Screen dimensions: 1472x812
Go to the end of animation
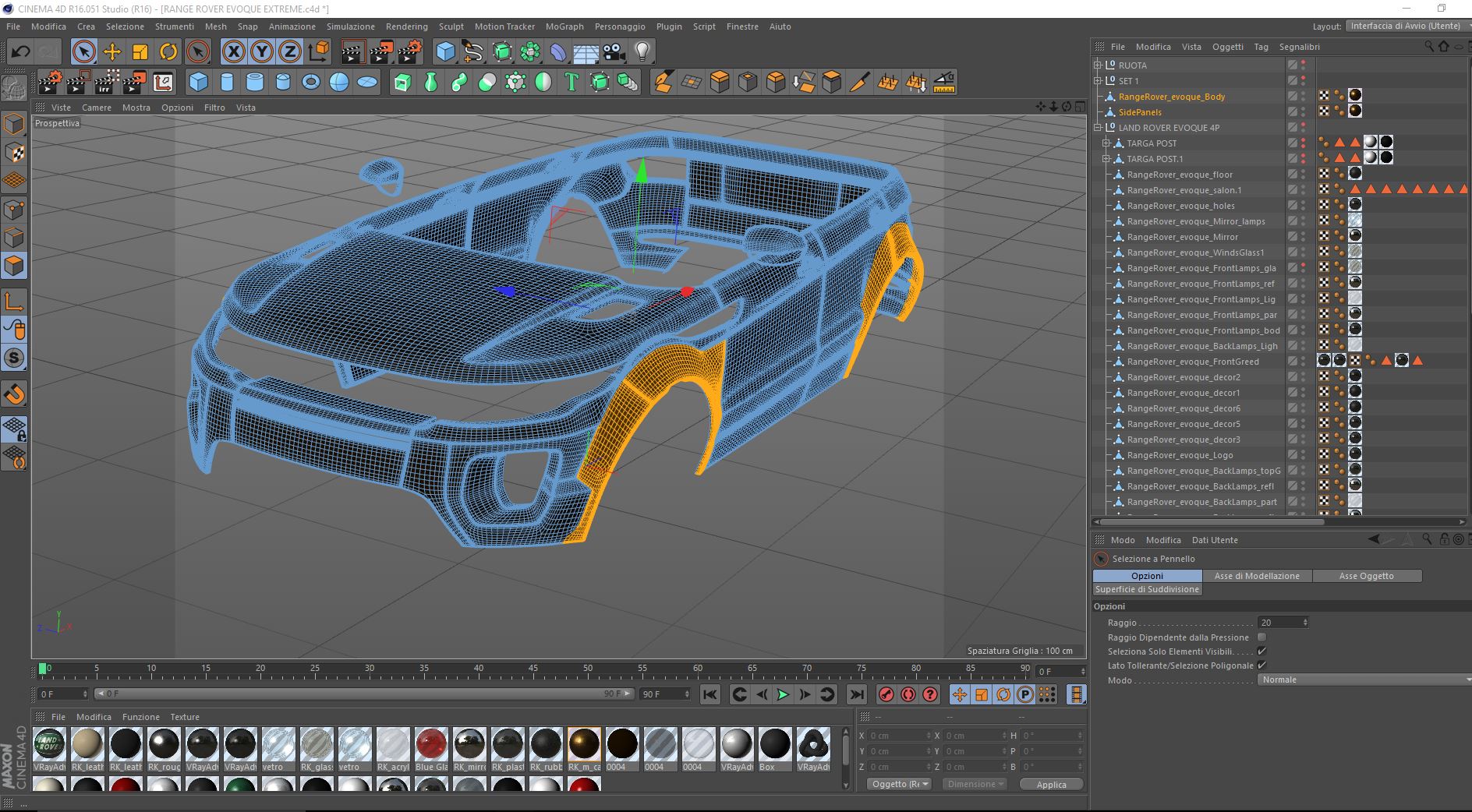(857, 694)
